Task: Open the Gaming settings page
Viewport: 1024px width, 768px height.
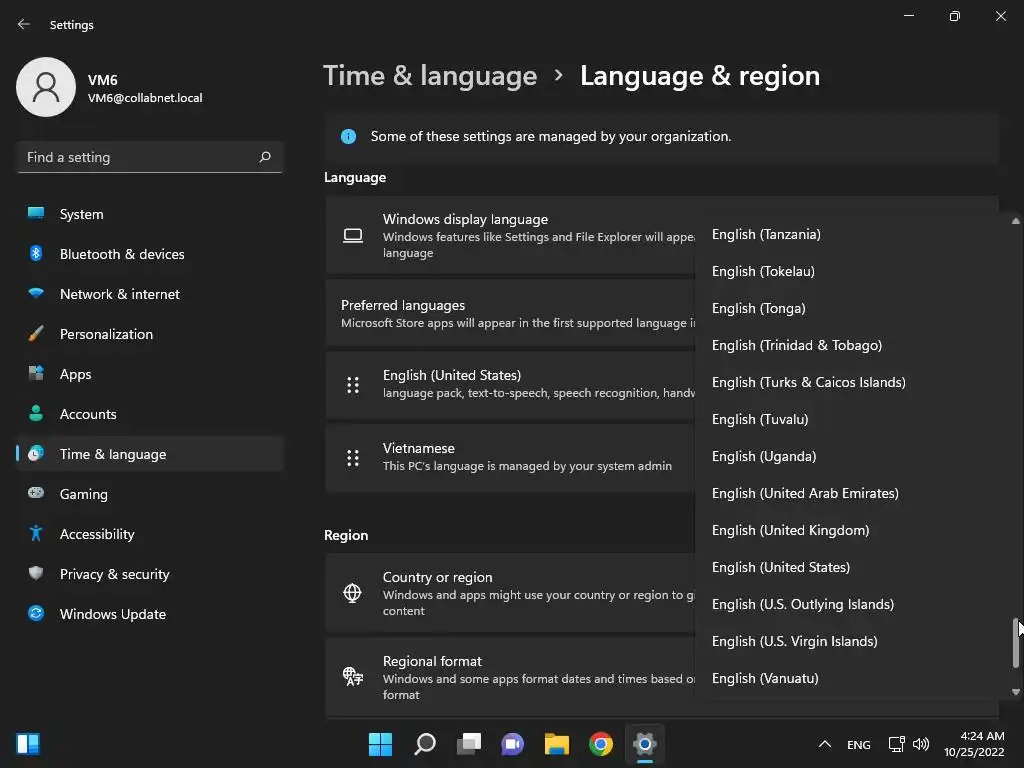Action: [x=150, y=494]
